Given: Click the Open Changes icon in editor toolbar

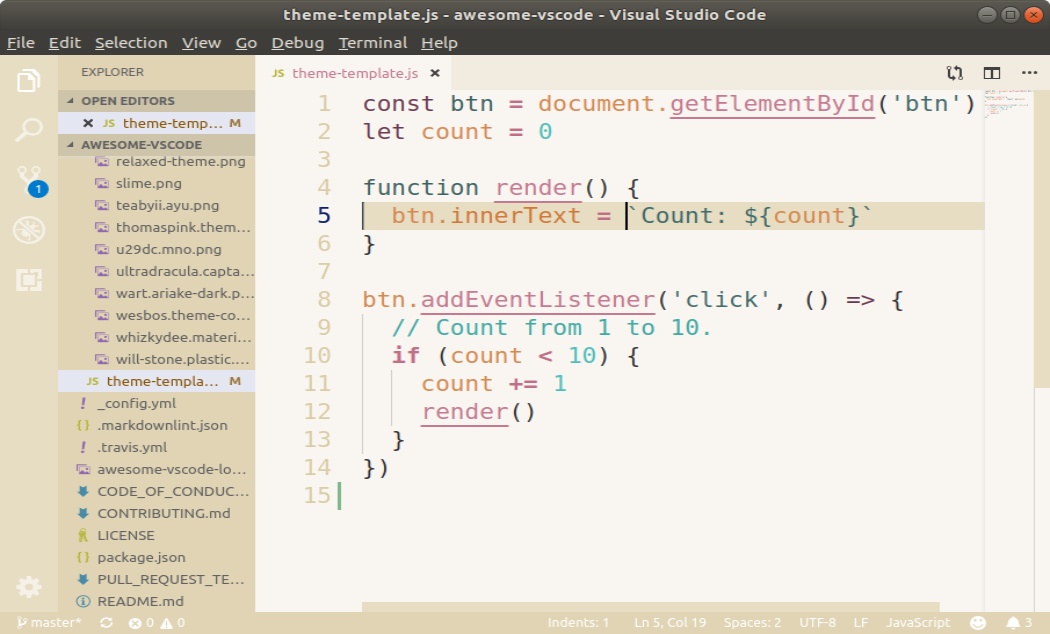Looking at the screenshot, I should tap(954, 73).
